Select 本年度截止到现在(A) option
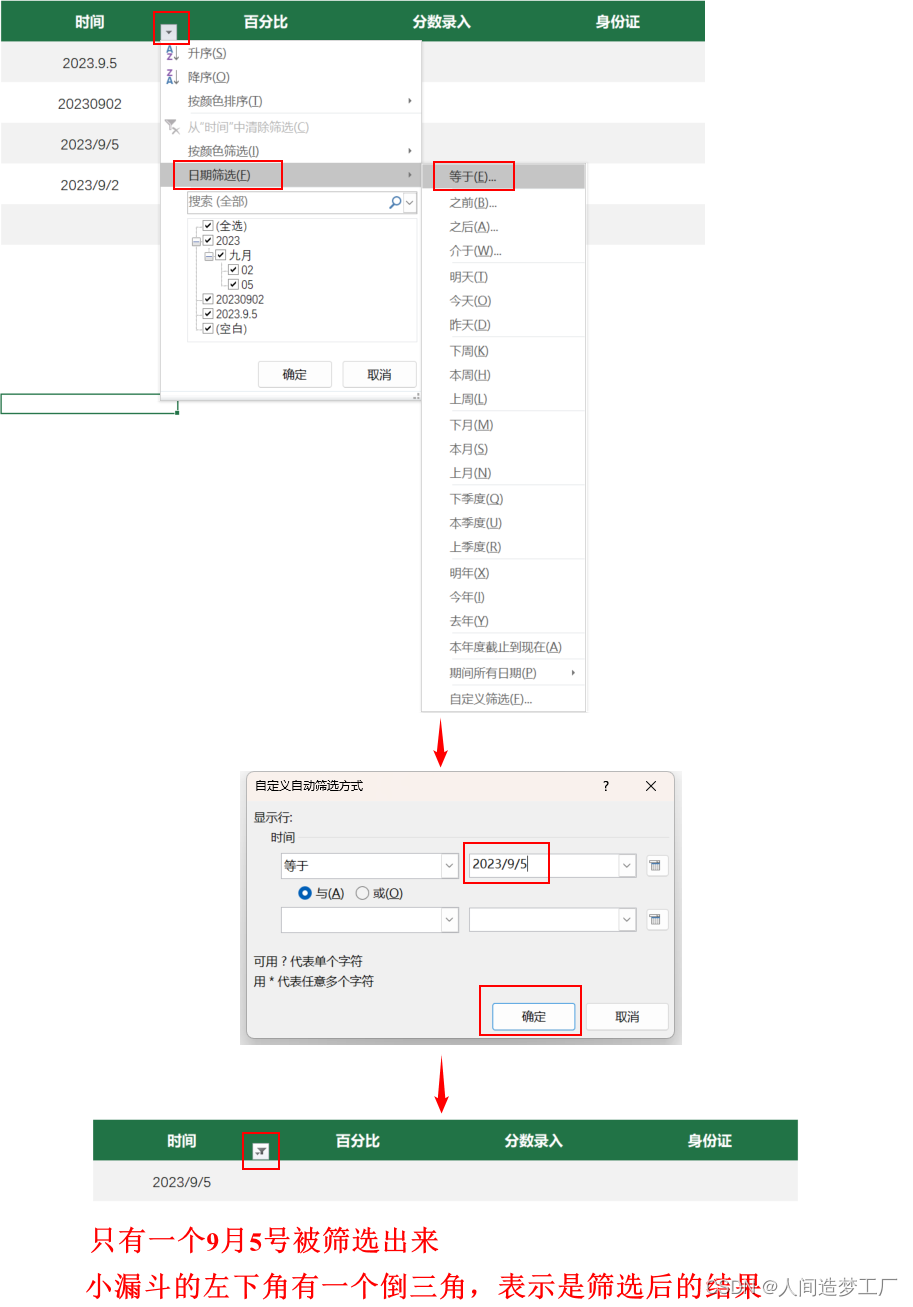 (x=503, y=647)
